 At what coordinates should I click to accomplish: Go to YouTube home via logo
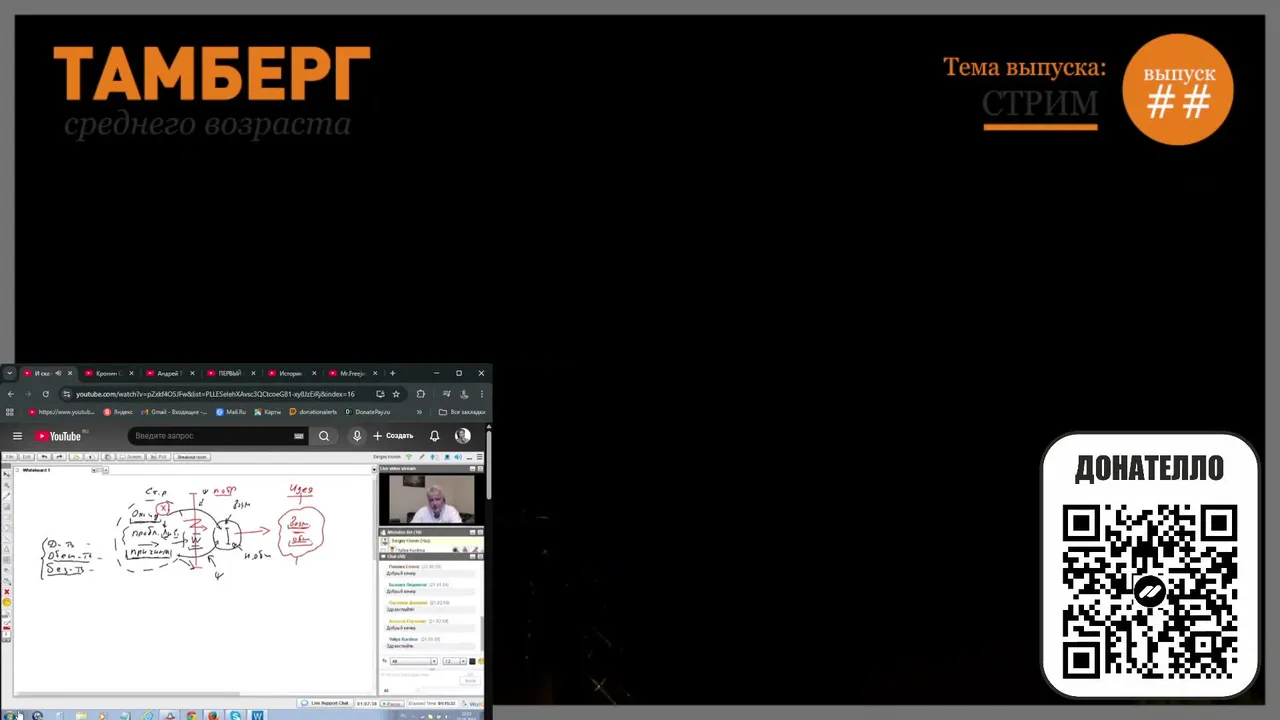pyautogui.click(x=59, y=436)
